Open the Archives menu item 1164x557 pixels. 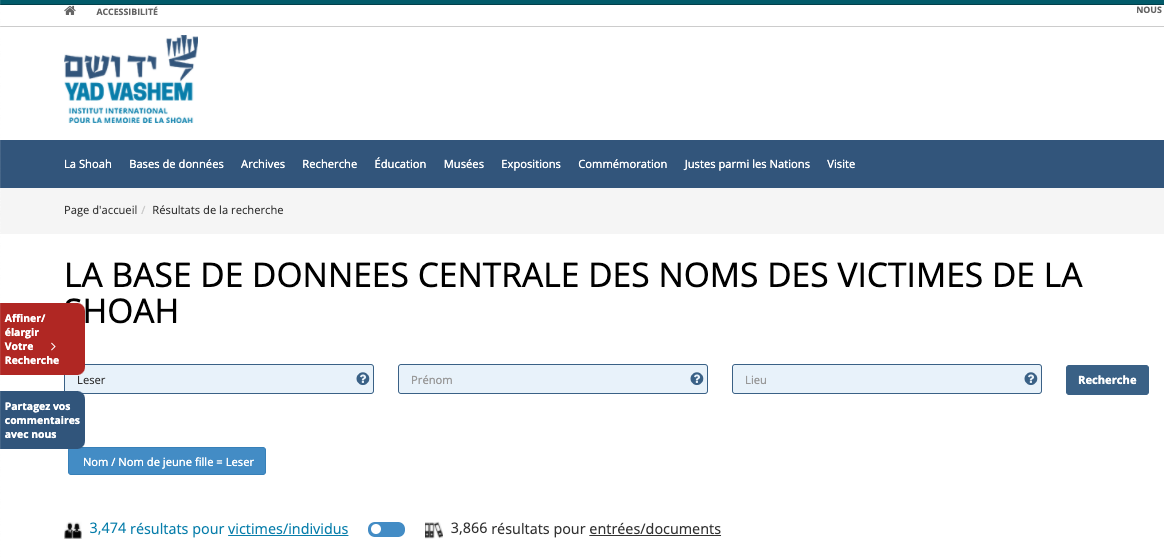(263, 164)
